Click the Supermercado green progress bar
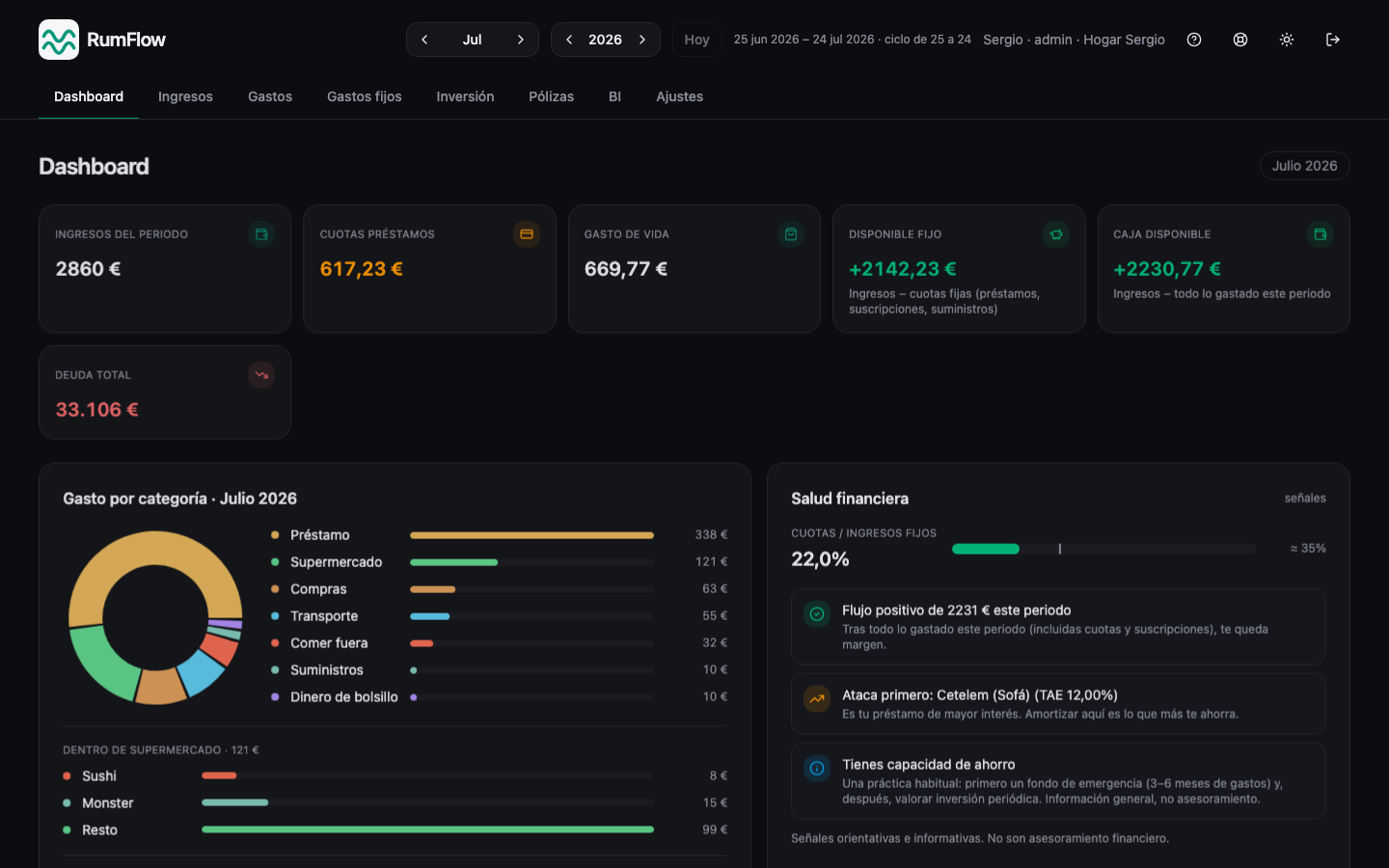Viewport: 1389px width, 868px height. 453,562
